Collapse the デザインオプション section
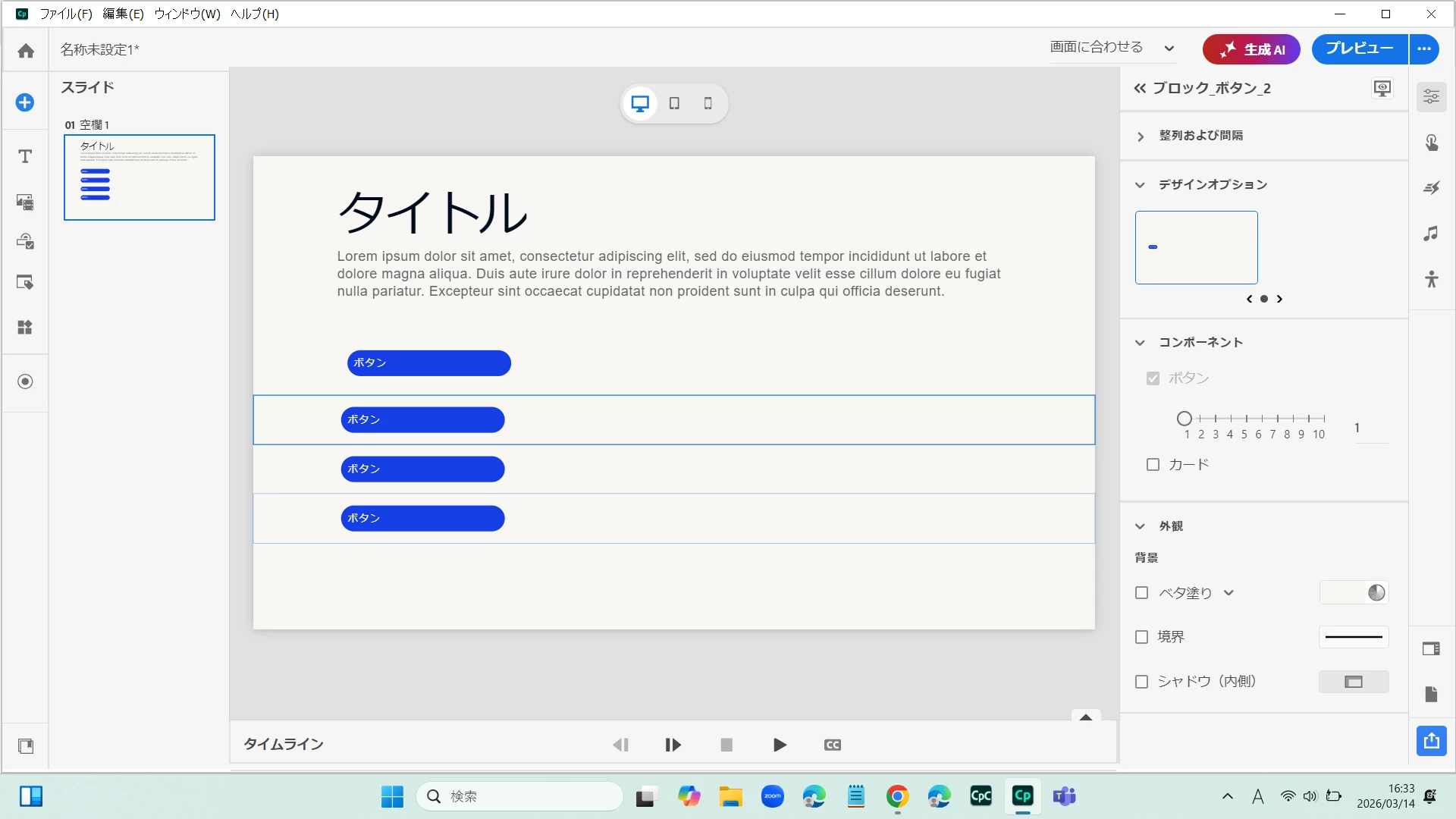Image resolution: width=1456 pixels, height=819 pixels. pos(1140,185)
